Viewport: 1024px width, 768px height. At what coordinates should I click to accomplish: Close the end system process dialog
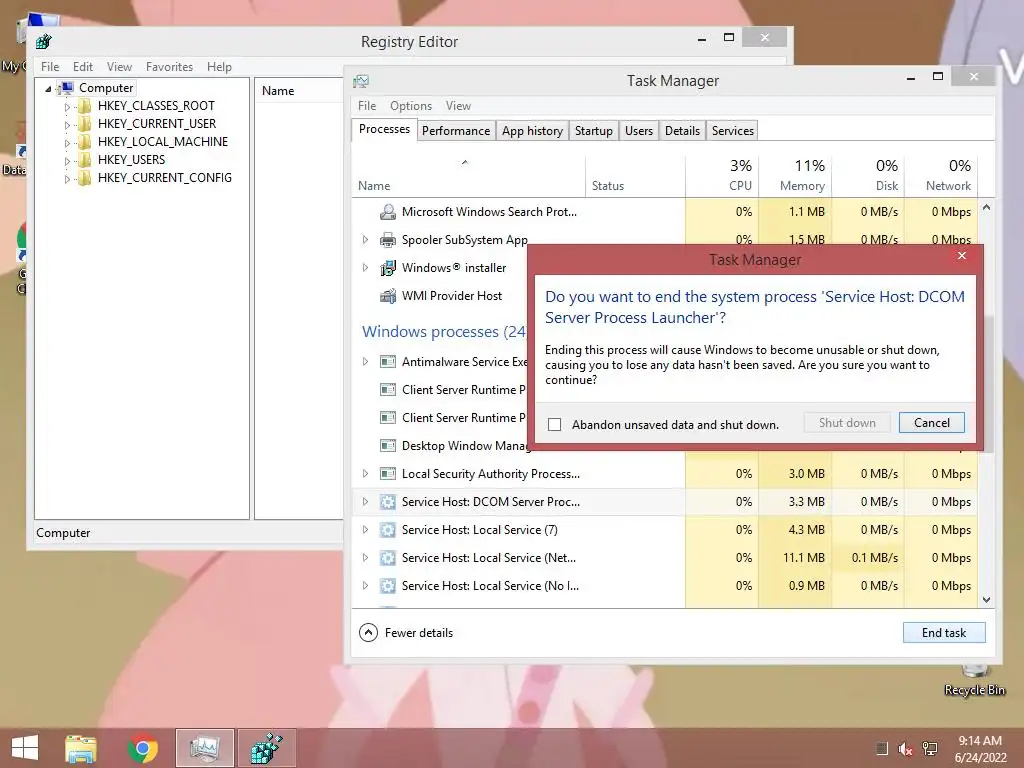pos(961,255)
